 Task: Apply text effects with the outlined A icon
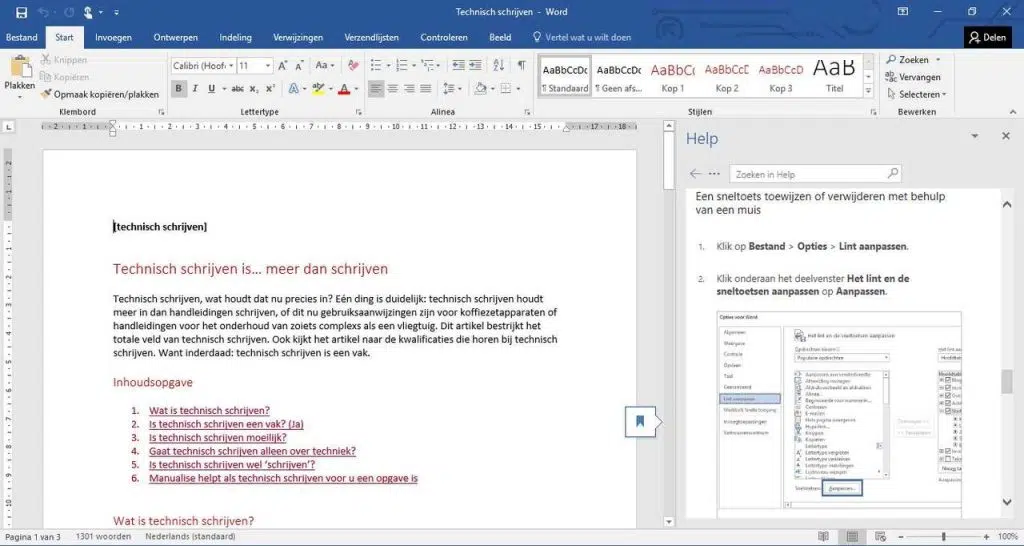pos(293,88)
